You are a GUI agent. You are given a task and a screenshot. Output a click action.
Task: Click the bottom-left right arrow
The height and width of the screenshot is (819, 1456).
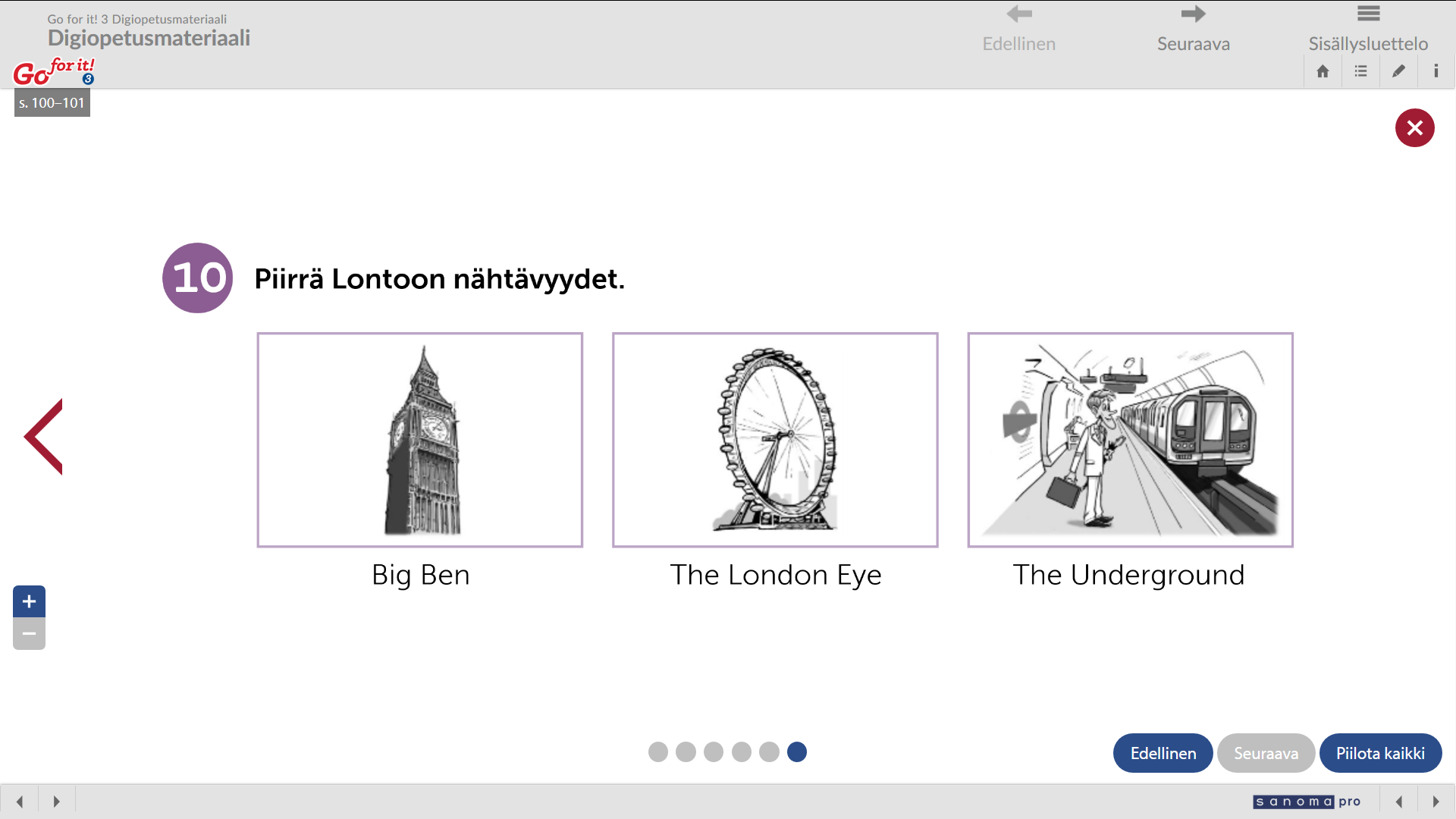coord(56,802)
